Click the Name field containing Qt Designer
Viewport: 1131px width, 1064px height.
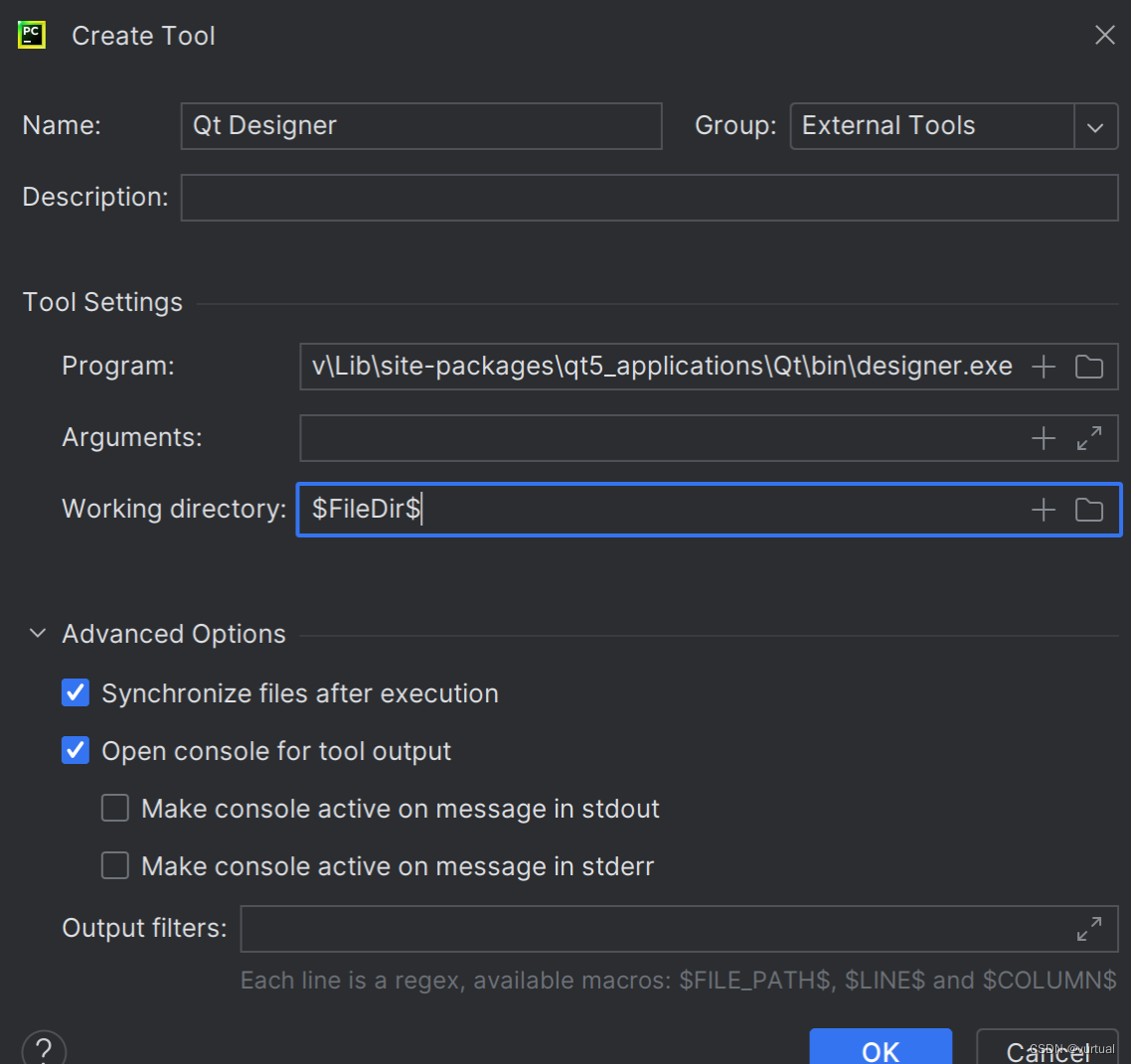421,126
